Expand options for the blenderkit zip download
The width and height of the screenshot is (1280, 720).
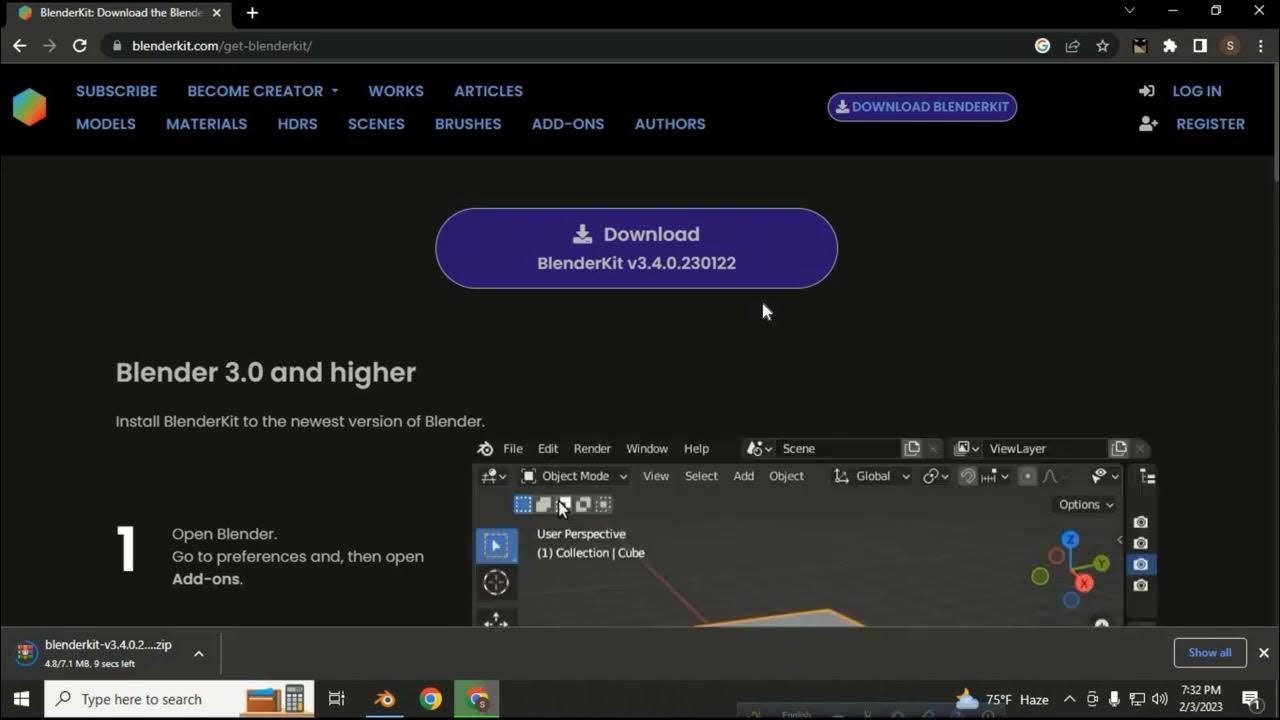(198, 654)
